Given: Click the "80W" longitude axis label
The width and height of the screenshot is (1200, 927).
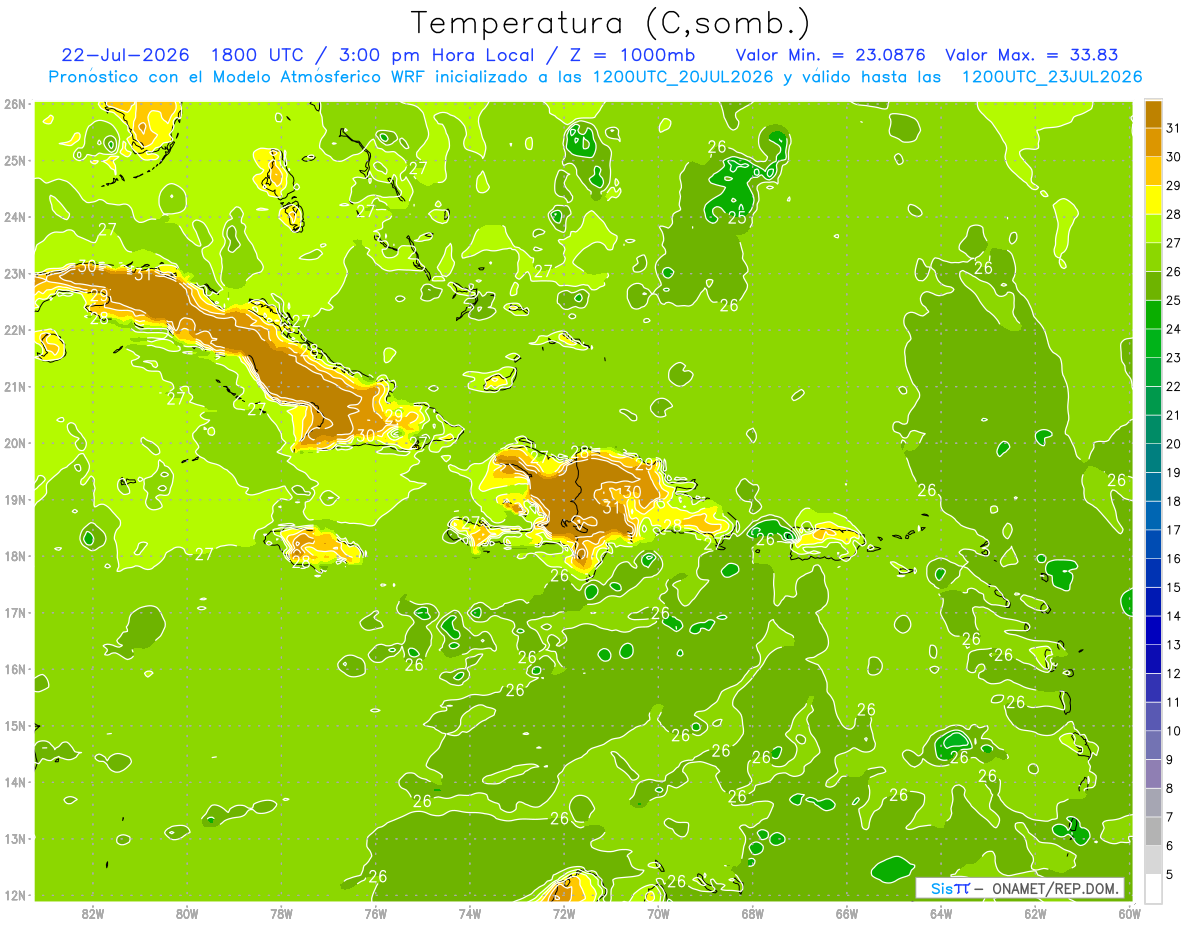Looking at the screenshot, I should click(187, 913).
